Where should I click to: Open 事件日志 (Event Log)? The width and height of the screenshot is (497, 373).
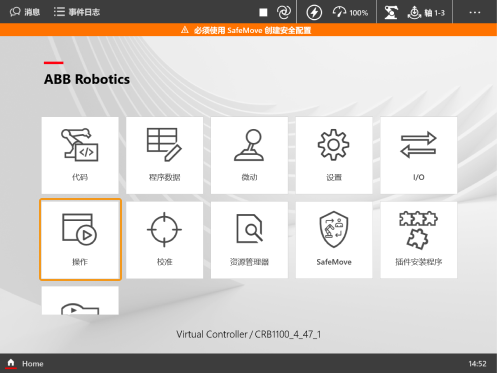(x=77, y=12)
